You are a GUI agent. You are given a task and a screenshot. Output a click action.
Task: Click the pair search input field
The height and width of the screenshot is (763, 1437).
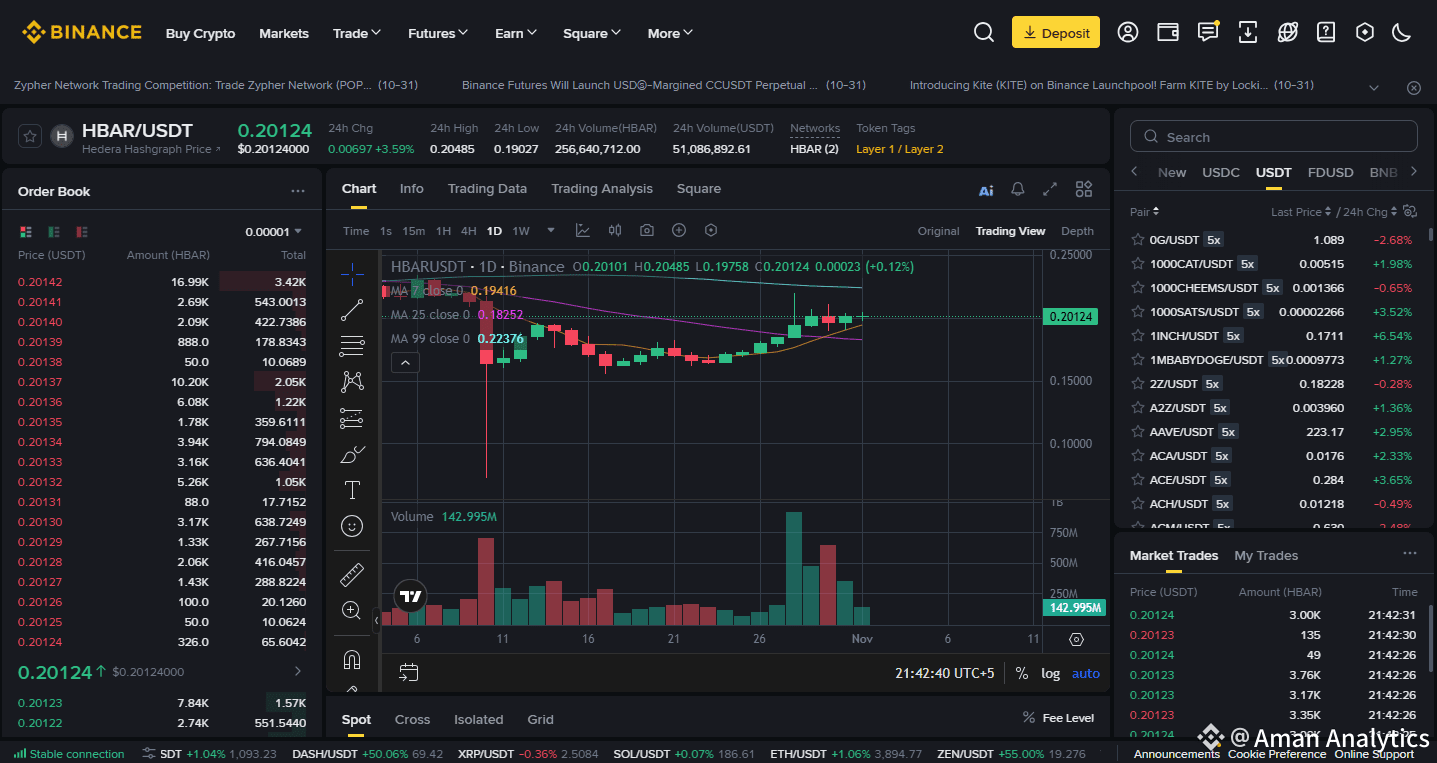[x=1274, y=136]
